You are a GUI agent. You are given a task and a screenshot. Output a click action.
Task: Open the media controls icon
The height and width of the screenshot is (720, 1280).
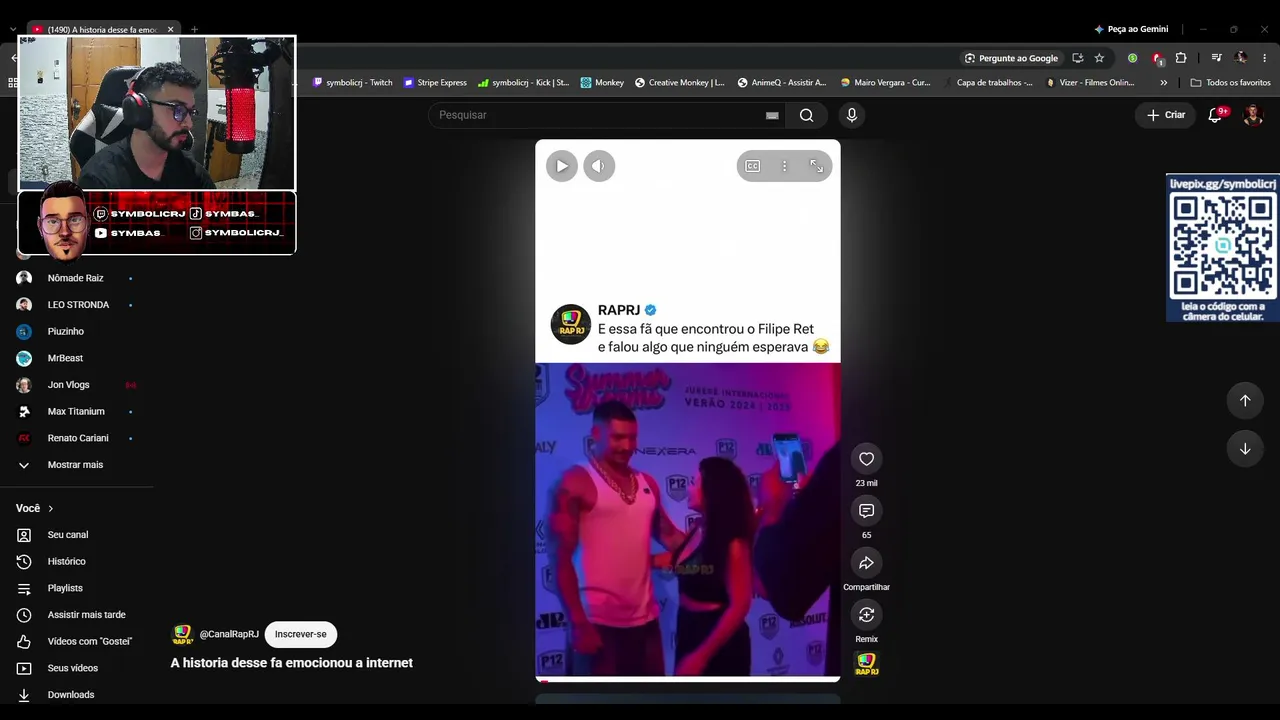point(1217,58)
